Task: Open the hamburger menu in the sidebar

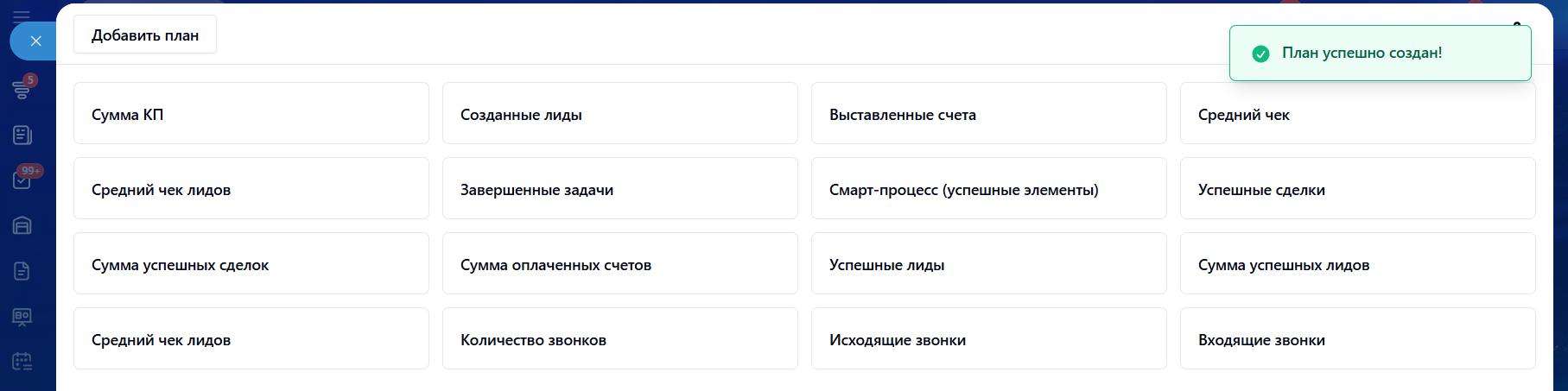Action: coord(22,15)
